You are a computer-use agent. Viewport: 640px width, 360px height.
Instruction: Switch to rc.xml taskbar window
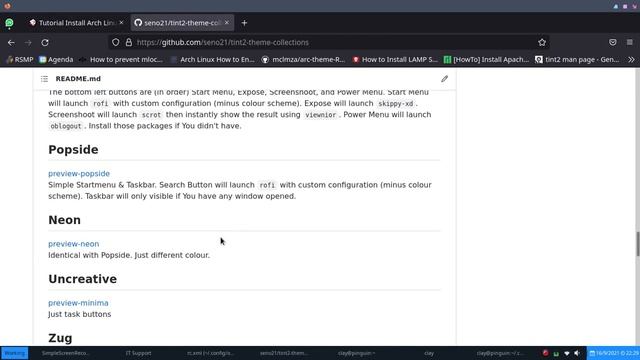[x=210, y=353]
